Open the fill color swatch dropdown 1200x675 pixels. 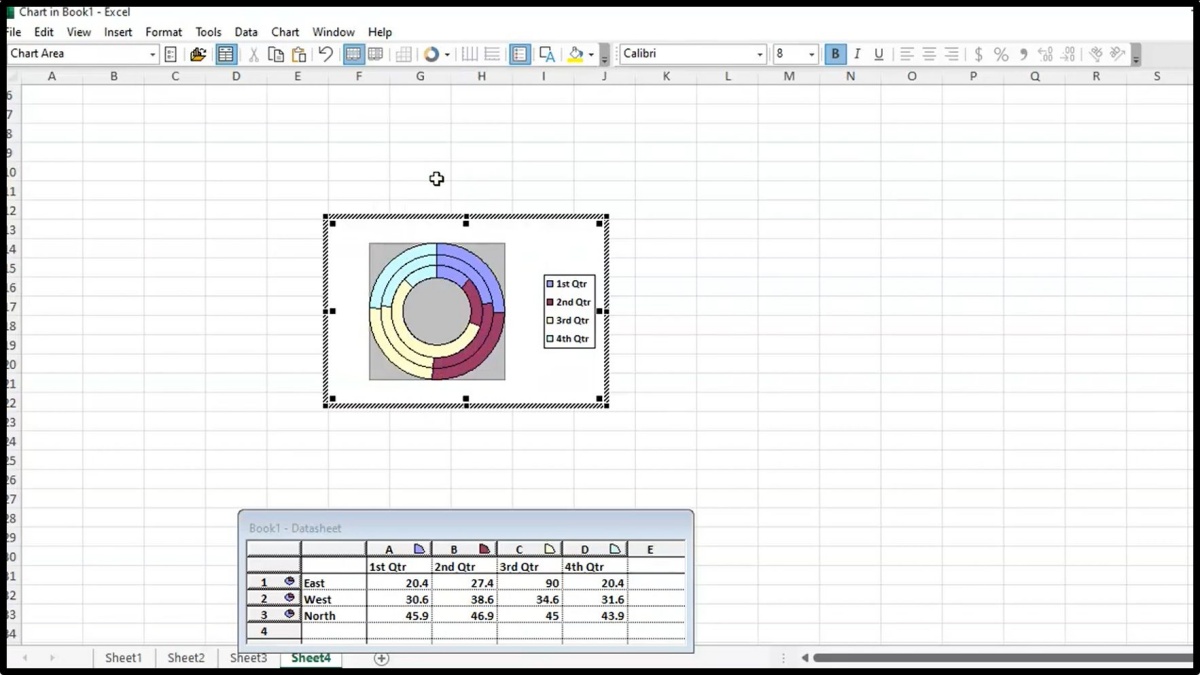coord(590,54)
